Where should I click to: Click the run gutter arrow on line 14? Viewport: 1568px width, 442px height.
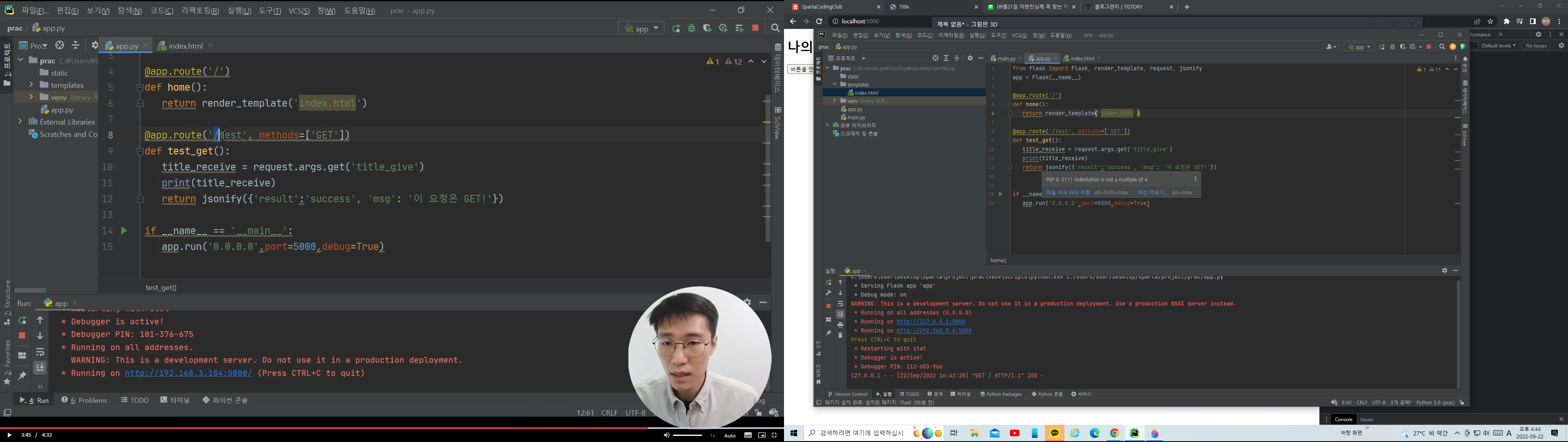[x=124, y=231]
